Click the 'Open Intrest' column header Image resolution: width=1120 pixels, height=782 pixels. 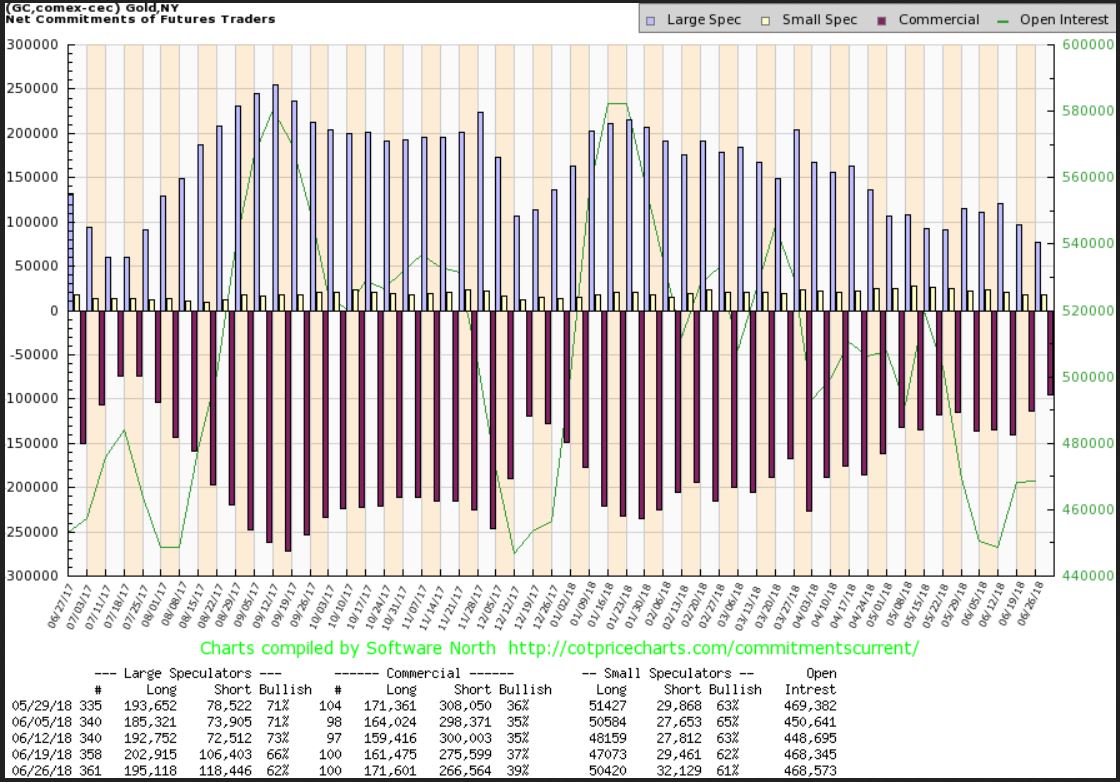tap(811, 681)
